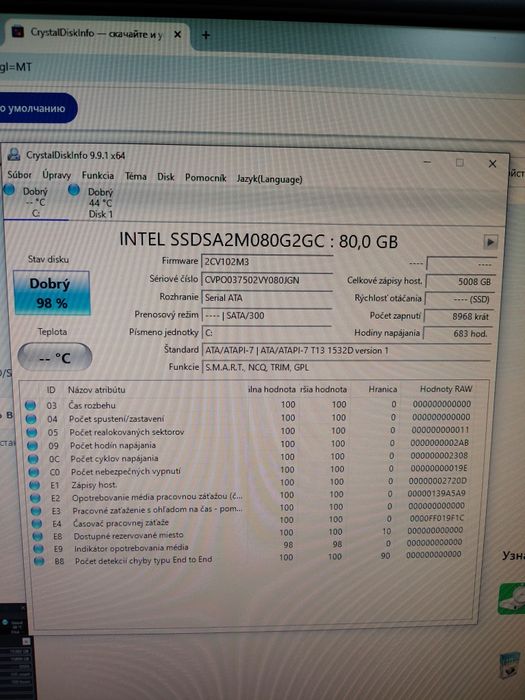Click status icon of attribute 0C row

click(33, 459)
